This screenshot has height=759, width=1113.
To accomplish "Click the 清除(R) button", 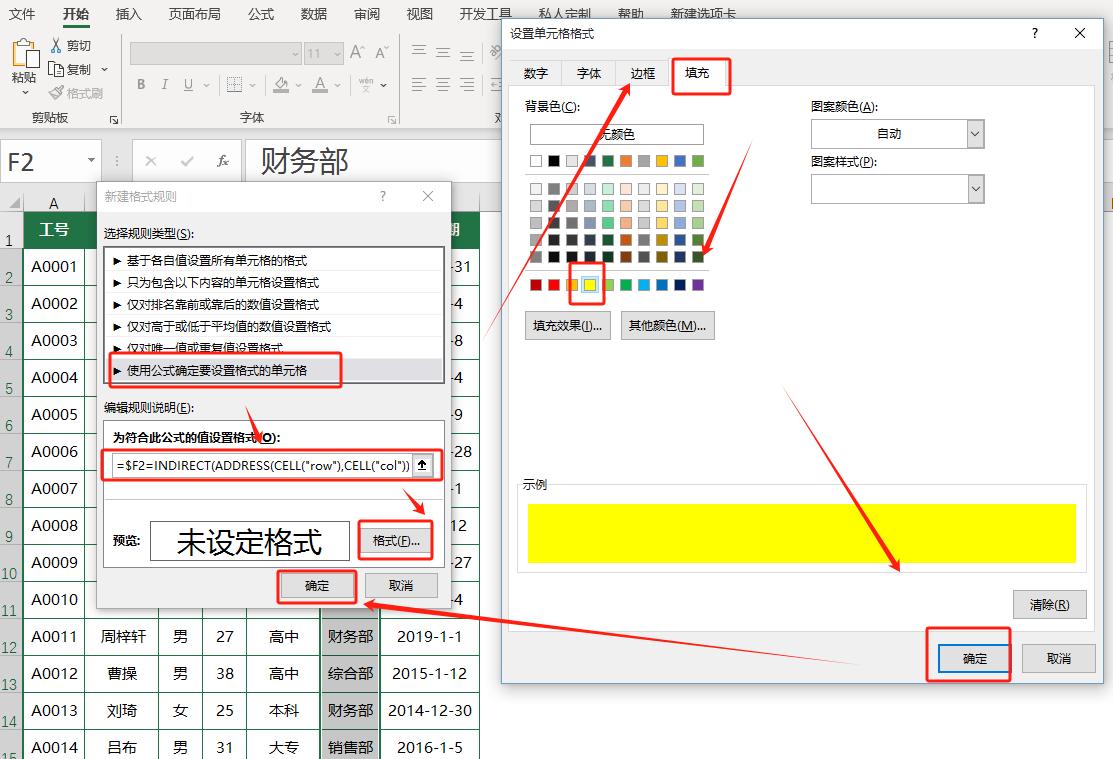I will pyautogui.click(x=1049, y=605).
